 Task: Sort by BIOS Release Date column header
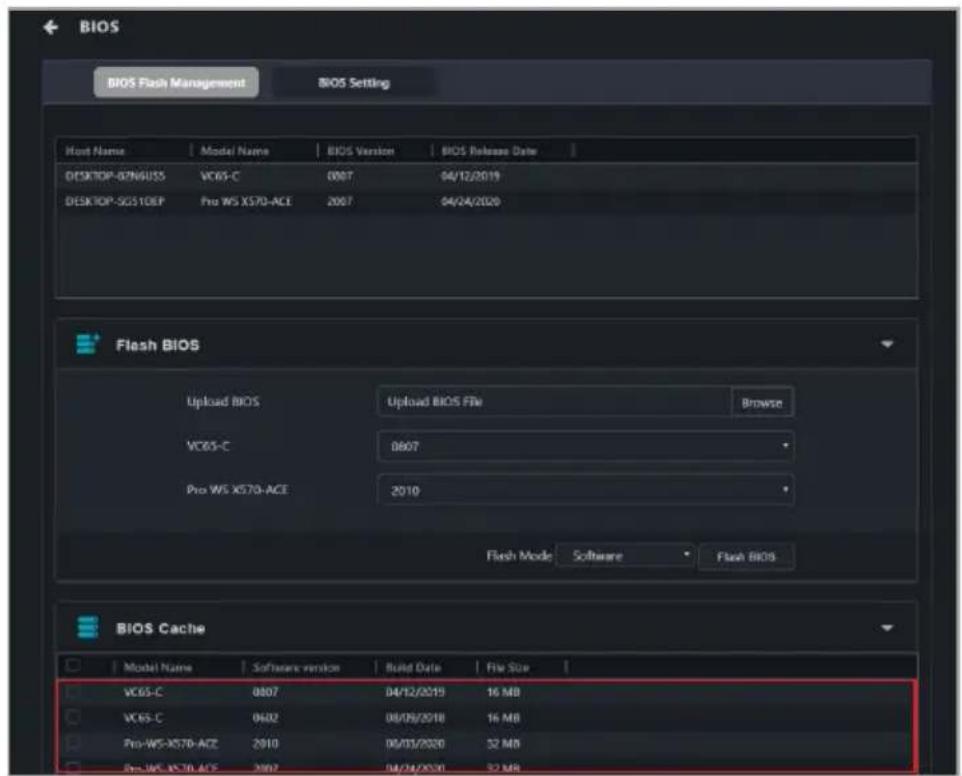point(489,151)
